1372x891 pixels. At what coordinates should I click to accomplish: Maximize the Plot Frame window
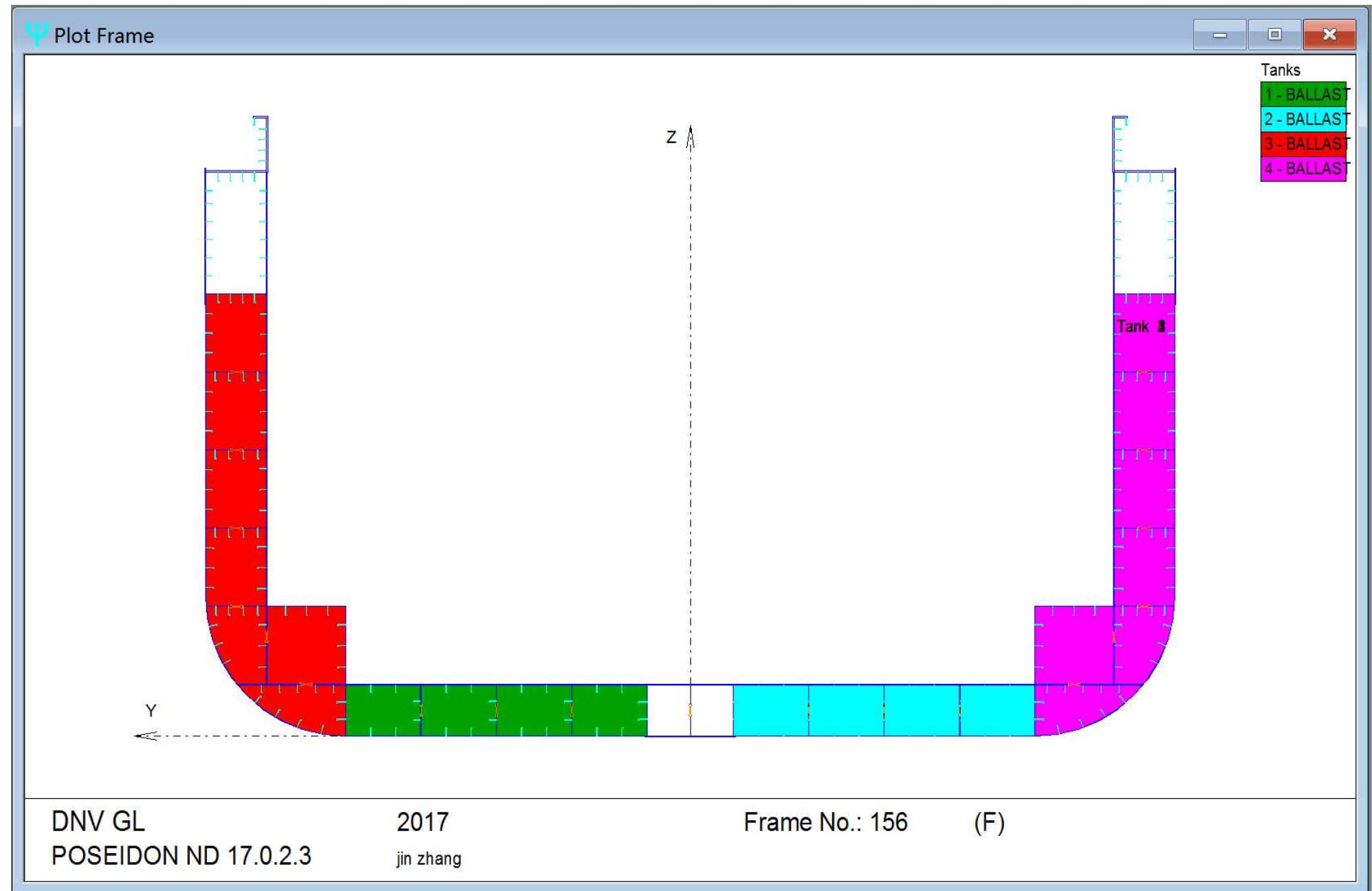point(1274,35)
